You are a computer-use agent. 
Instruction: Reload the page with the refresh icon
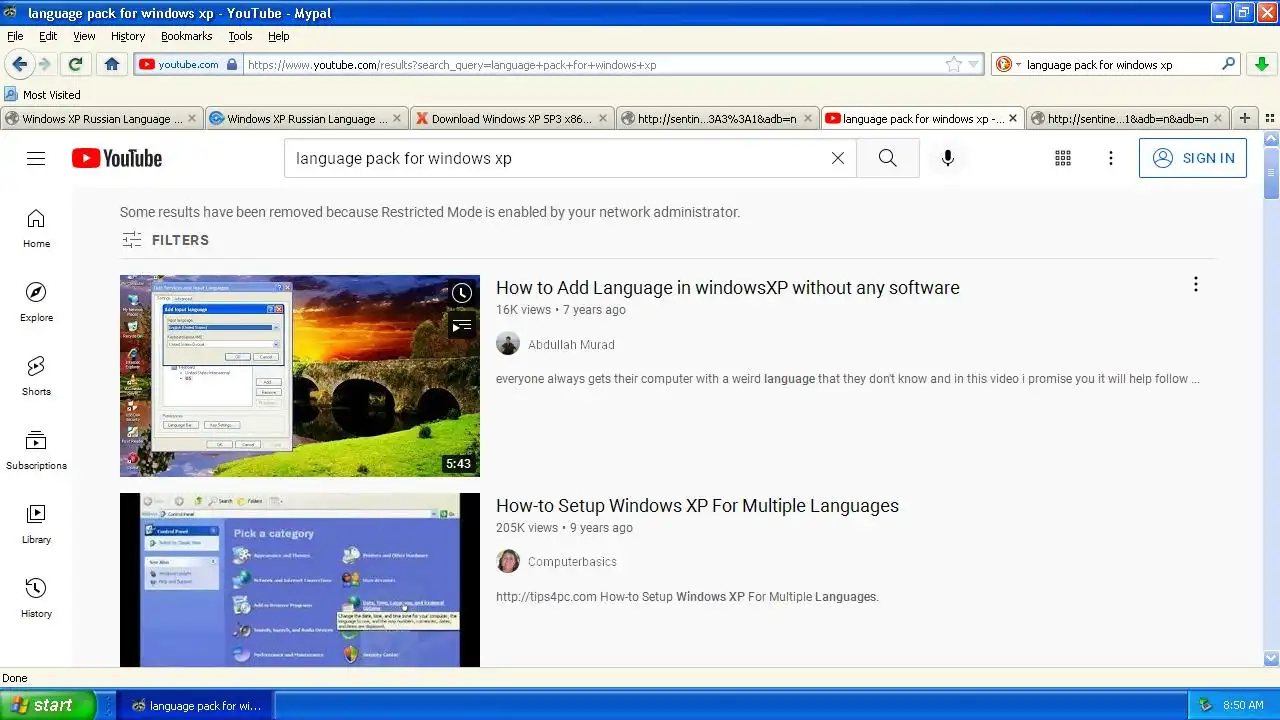tap(74, 64)
